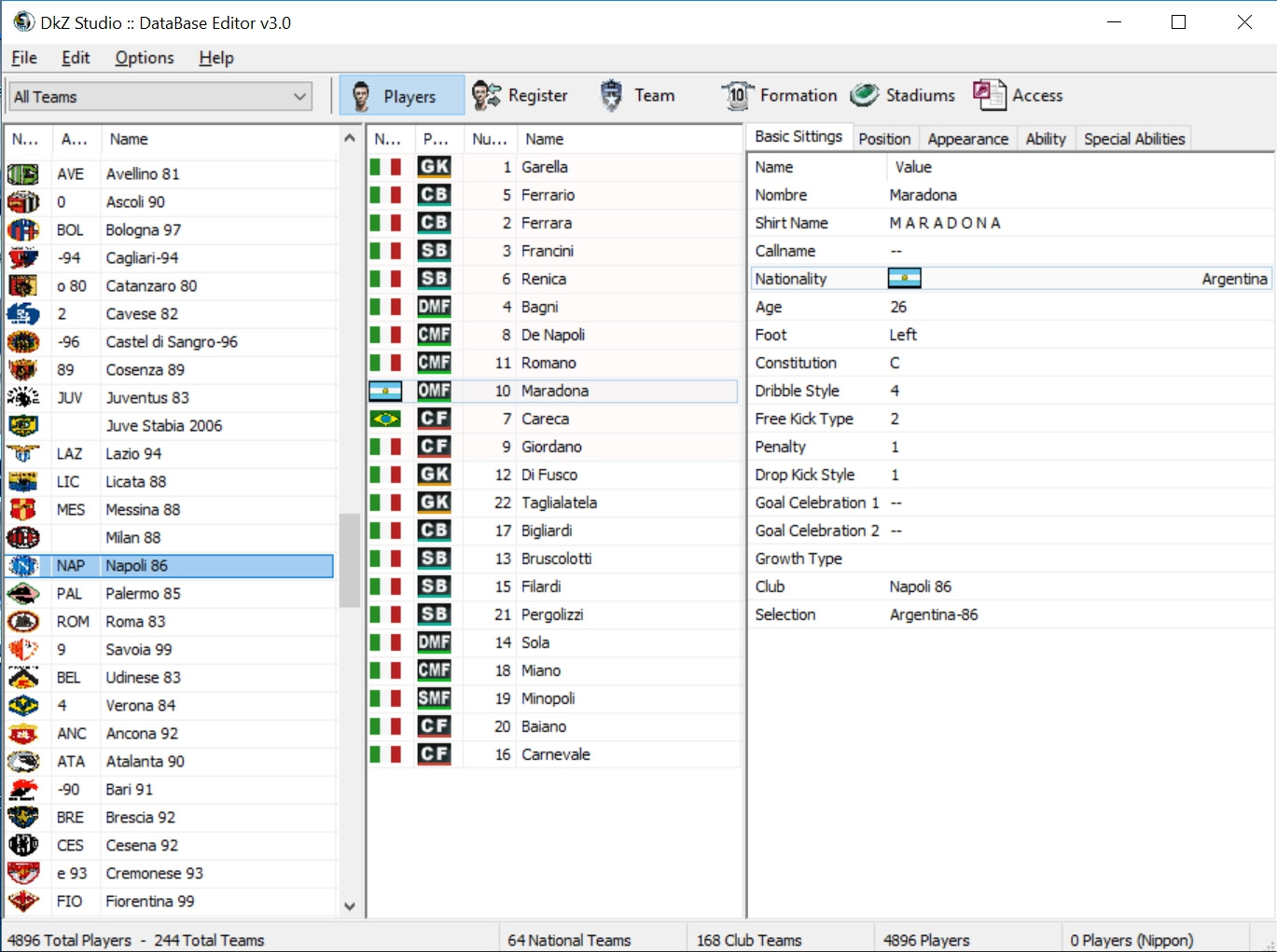Select player Bruscolotti in the roster
This screenshot has width=1277, height=952.
tap(556, 559)
